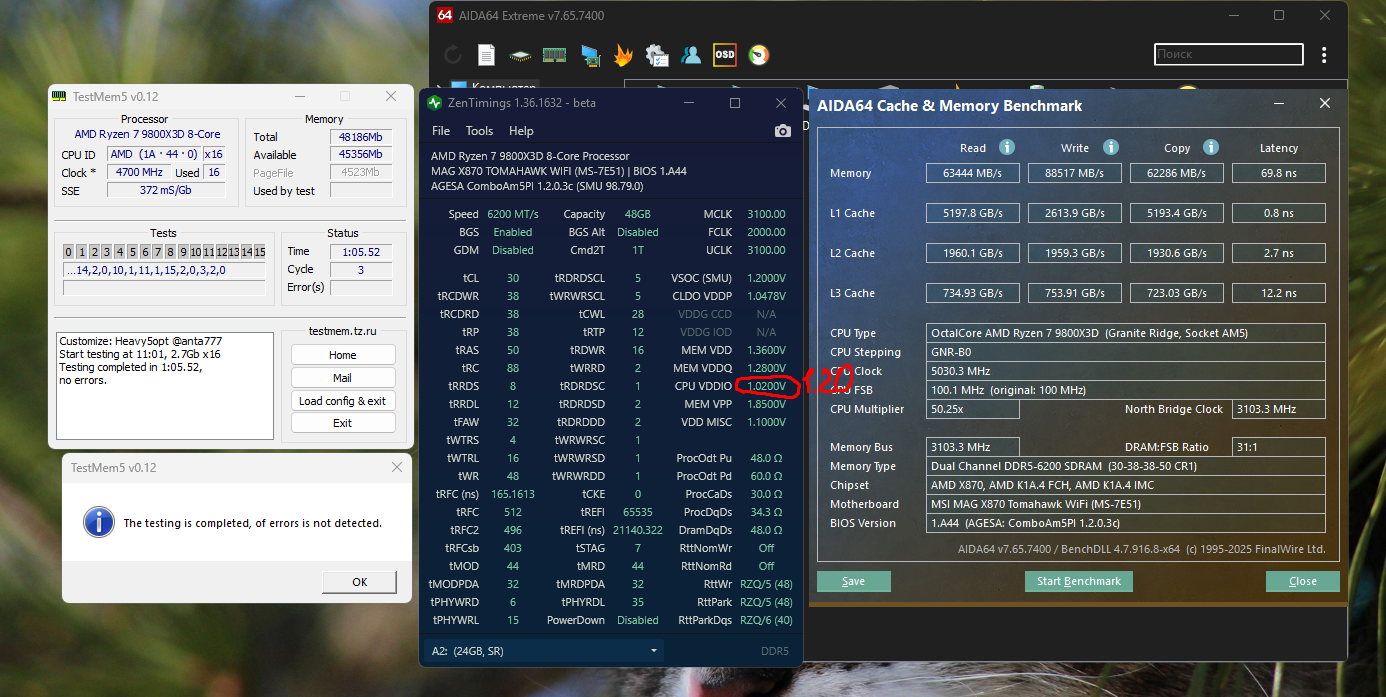This screenshot has width=1386, height=697.
Task: Click the TestMem5 log text area
Action: [x=165, y=386]
